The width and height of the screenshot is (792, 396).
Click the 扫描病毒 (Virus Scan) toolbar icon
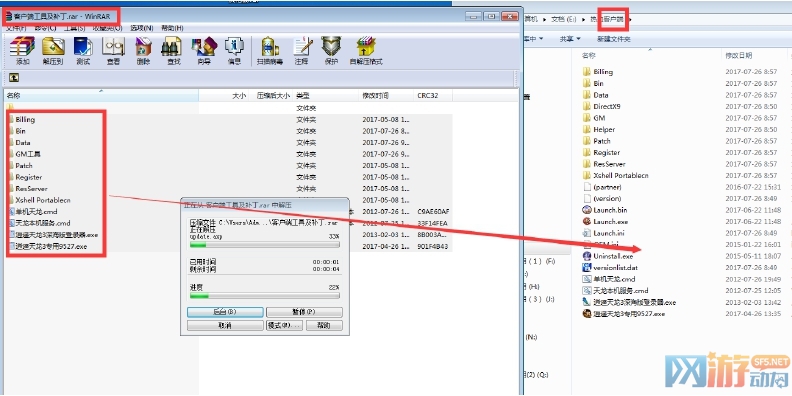click(x=270, y=51)
